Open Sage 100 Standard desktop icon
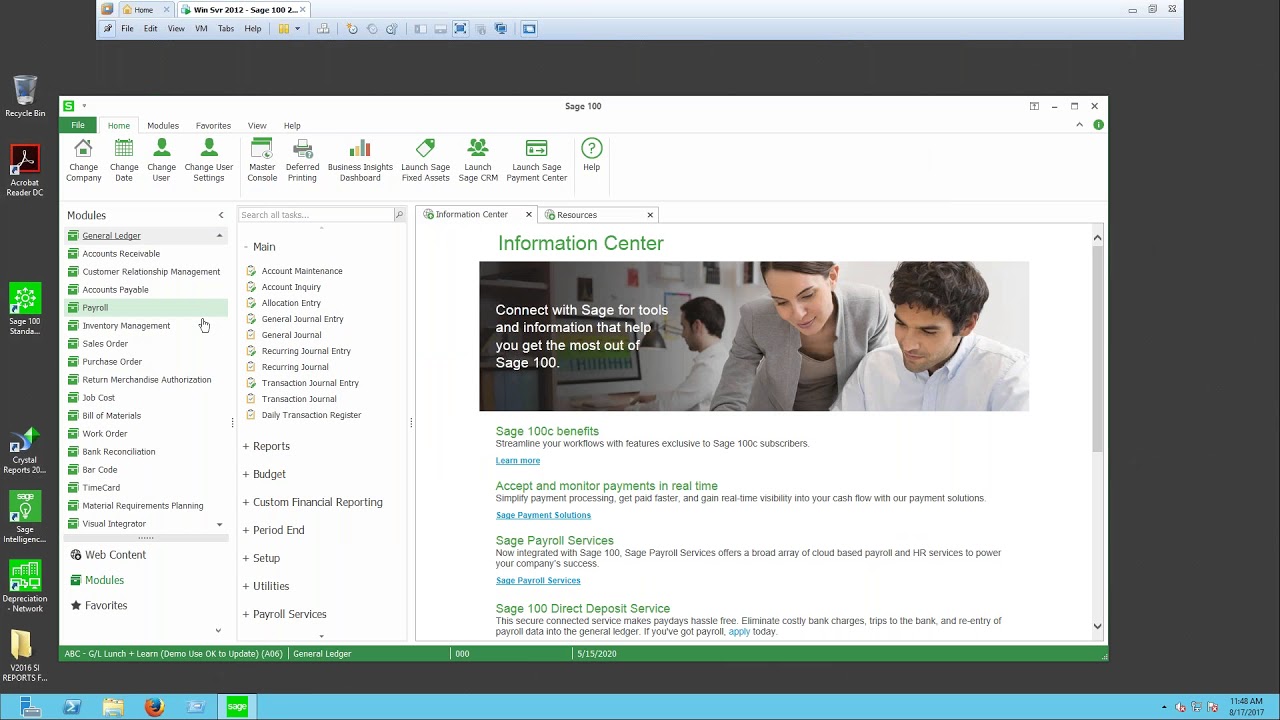Screen dimensions: 1280x720 pyautogui.click(x=25, y=310)
